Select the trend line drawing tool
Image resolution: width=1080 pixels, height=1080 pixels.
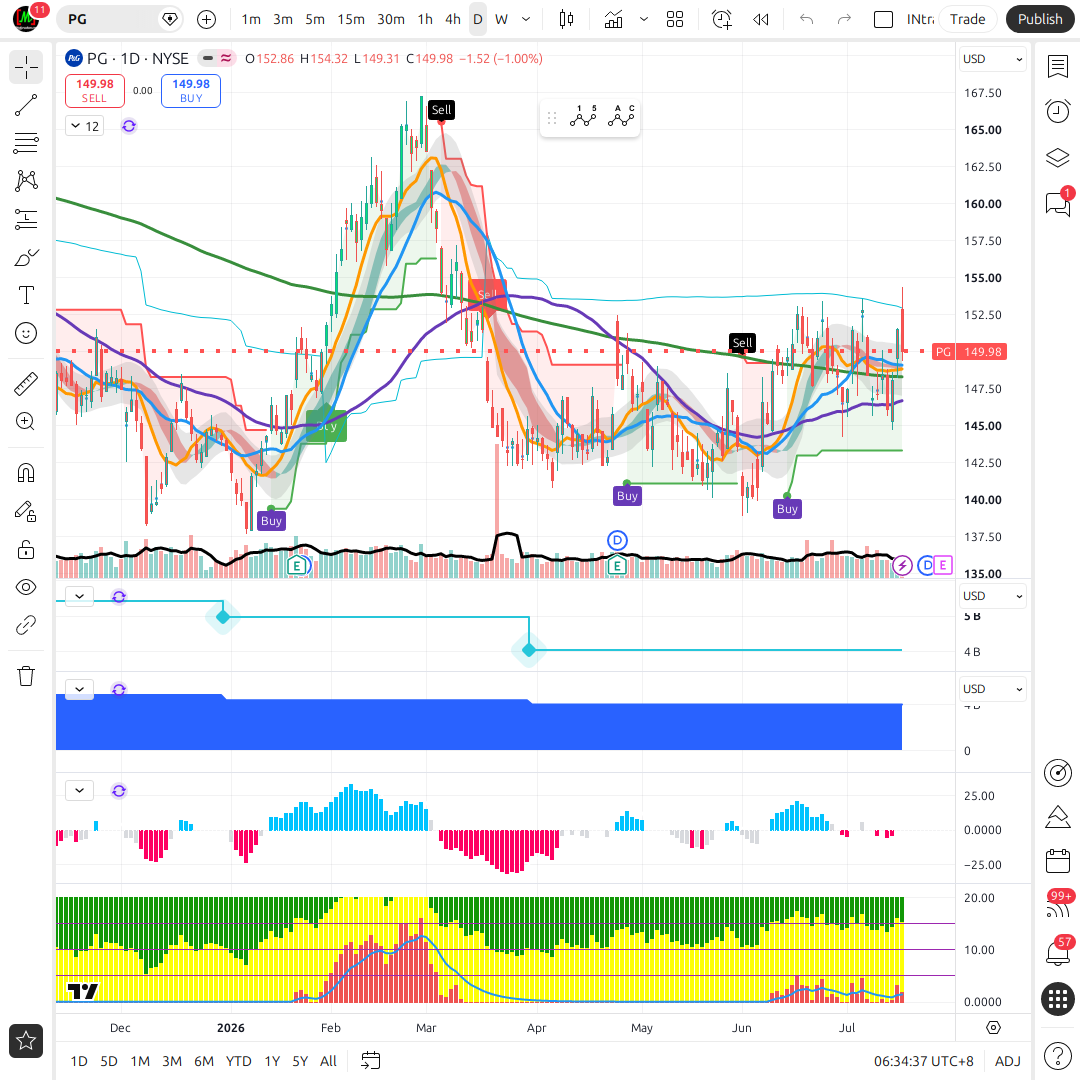[x=26, y=105]
